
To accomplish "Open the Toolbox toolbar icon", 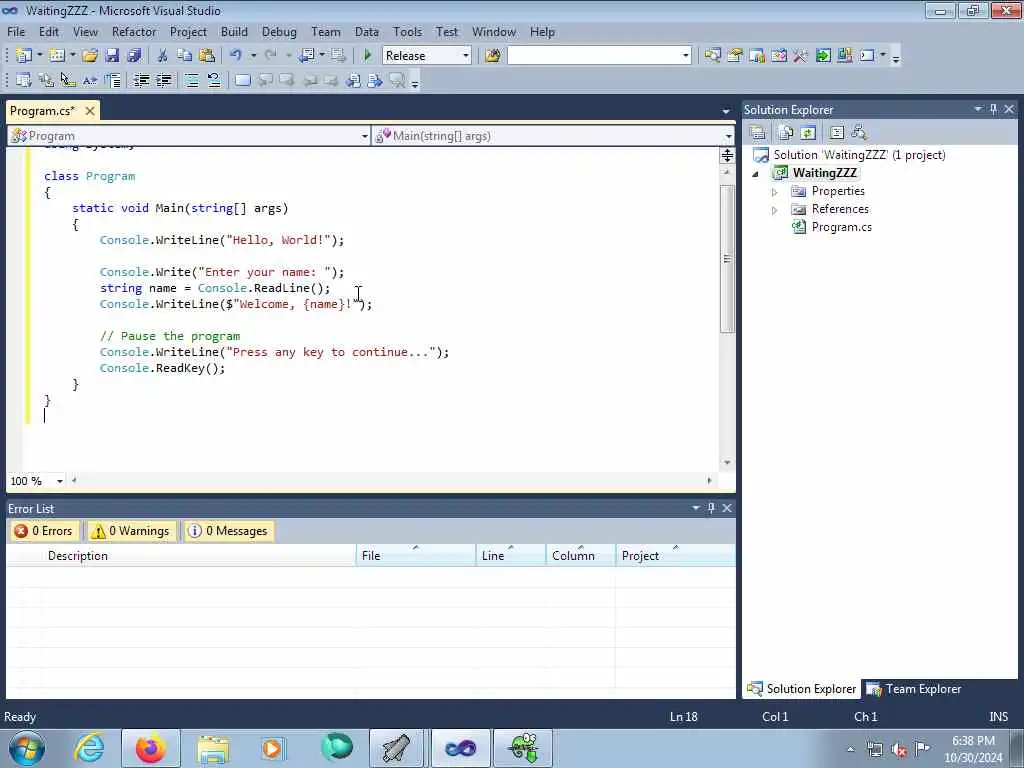I will point(800,56).
